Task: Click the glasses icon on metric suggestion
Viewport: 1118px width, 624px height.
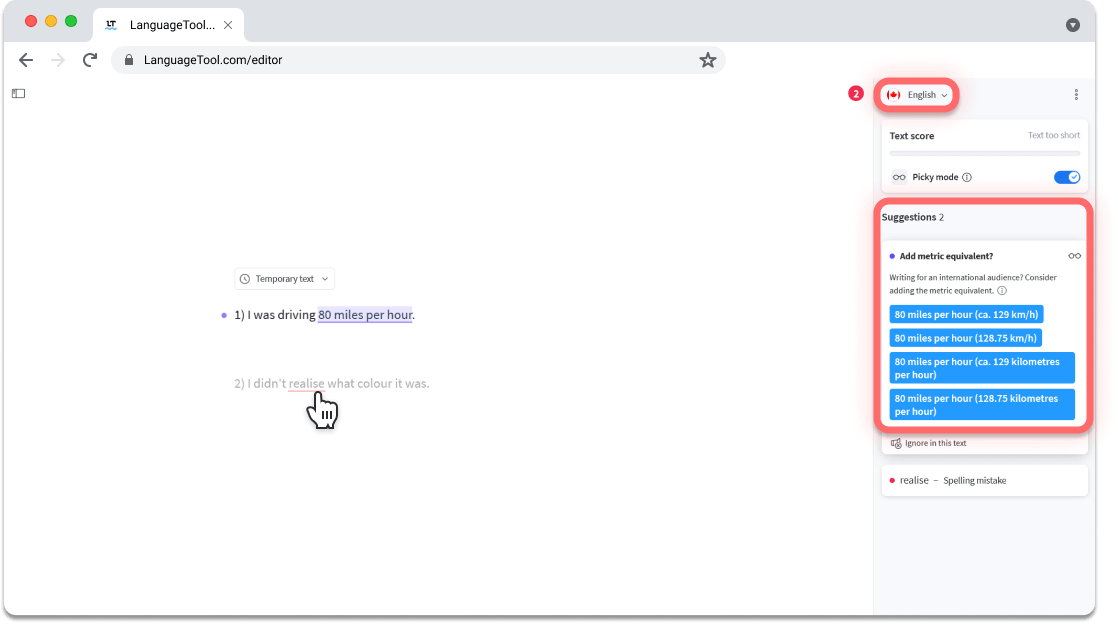Action: coord(1075,256)
